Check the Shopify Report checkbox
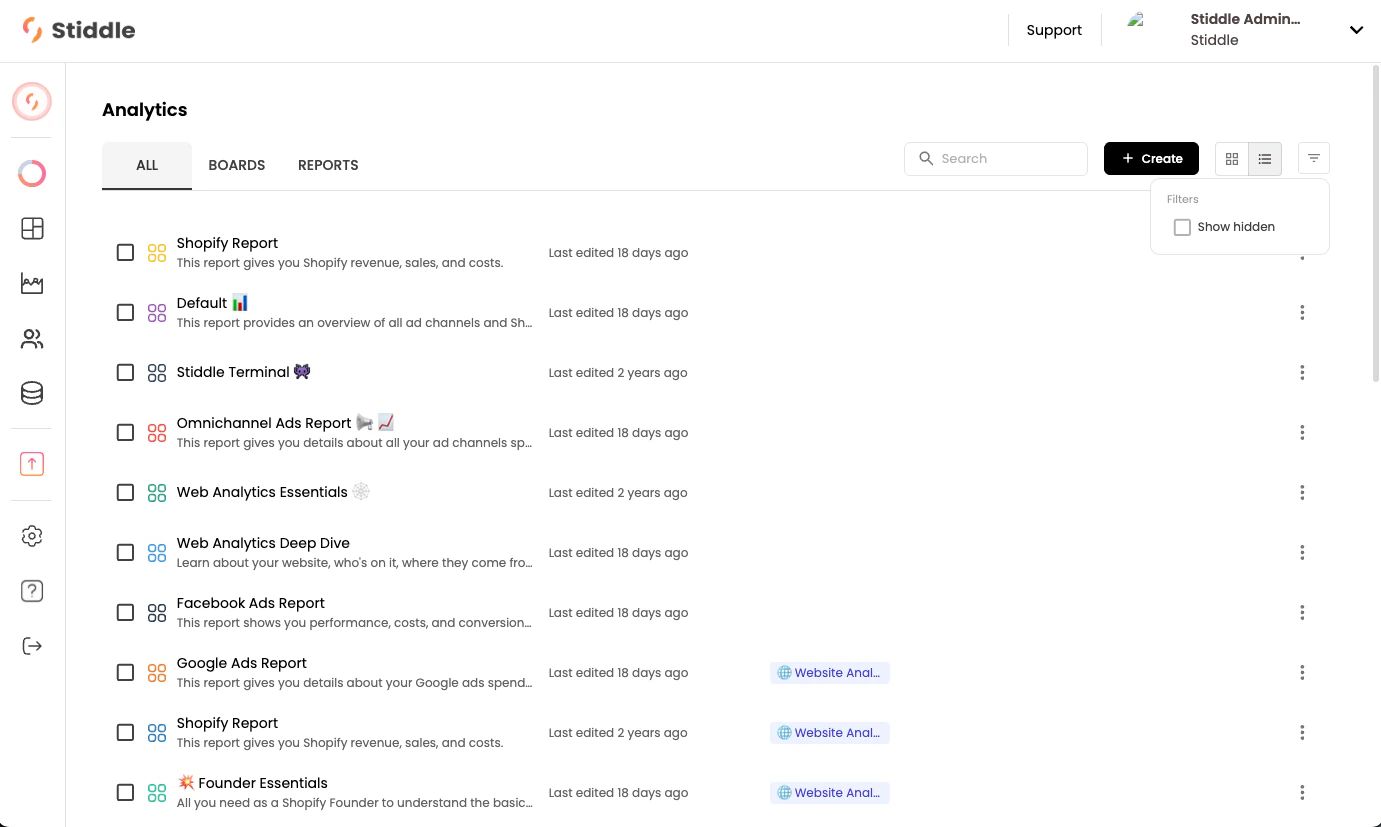 125,252
